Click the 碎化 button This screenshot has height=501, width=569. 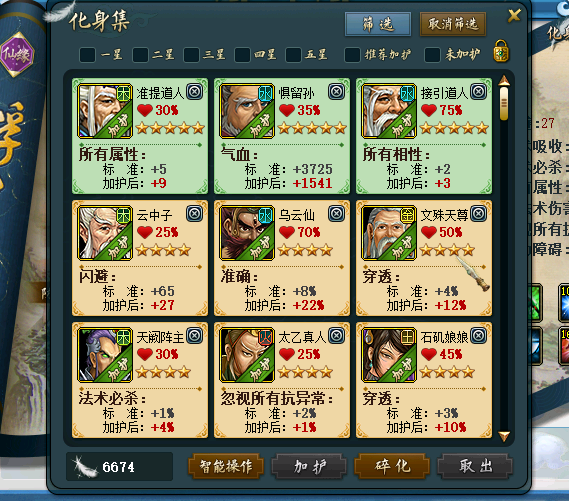click(392, 466)
